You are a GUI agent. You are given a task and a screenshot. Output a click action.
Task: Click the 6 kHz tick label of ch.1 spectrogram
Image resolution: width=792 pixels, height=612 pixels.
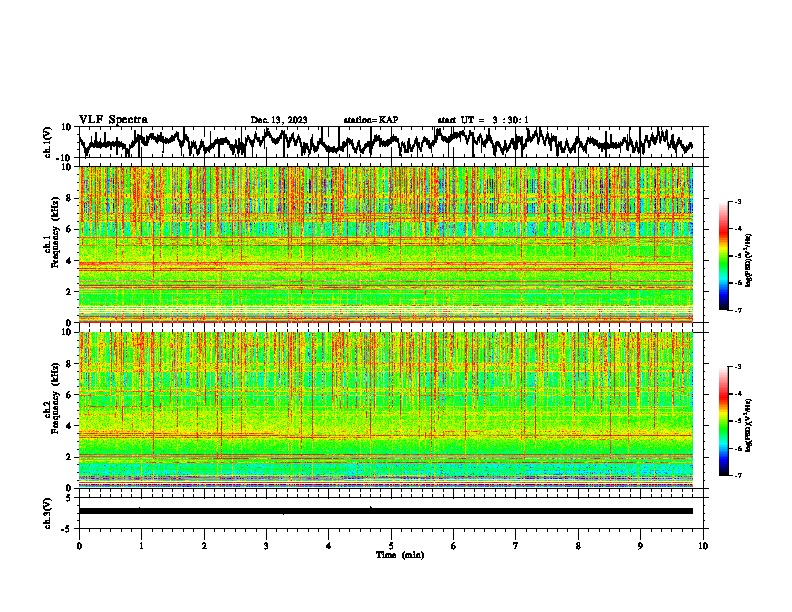[70, 229]
